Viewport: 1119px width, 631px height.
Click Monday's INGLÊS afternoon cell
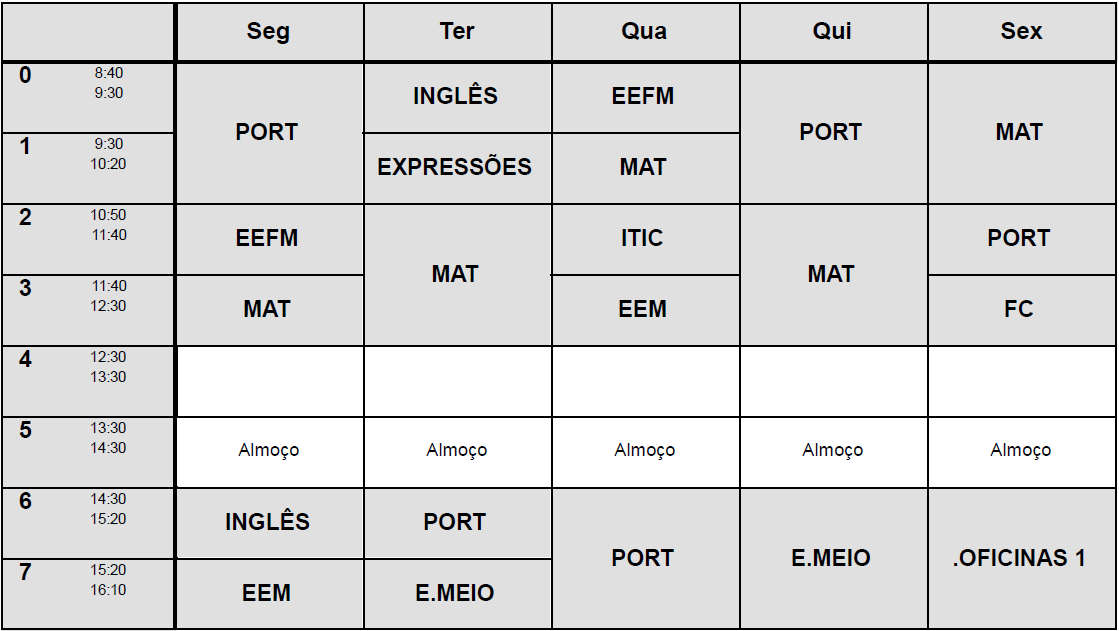pyautogui.click(x=267, y=522)
